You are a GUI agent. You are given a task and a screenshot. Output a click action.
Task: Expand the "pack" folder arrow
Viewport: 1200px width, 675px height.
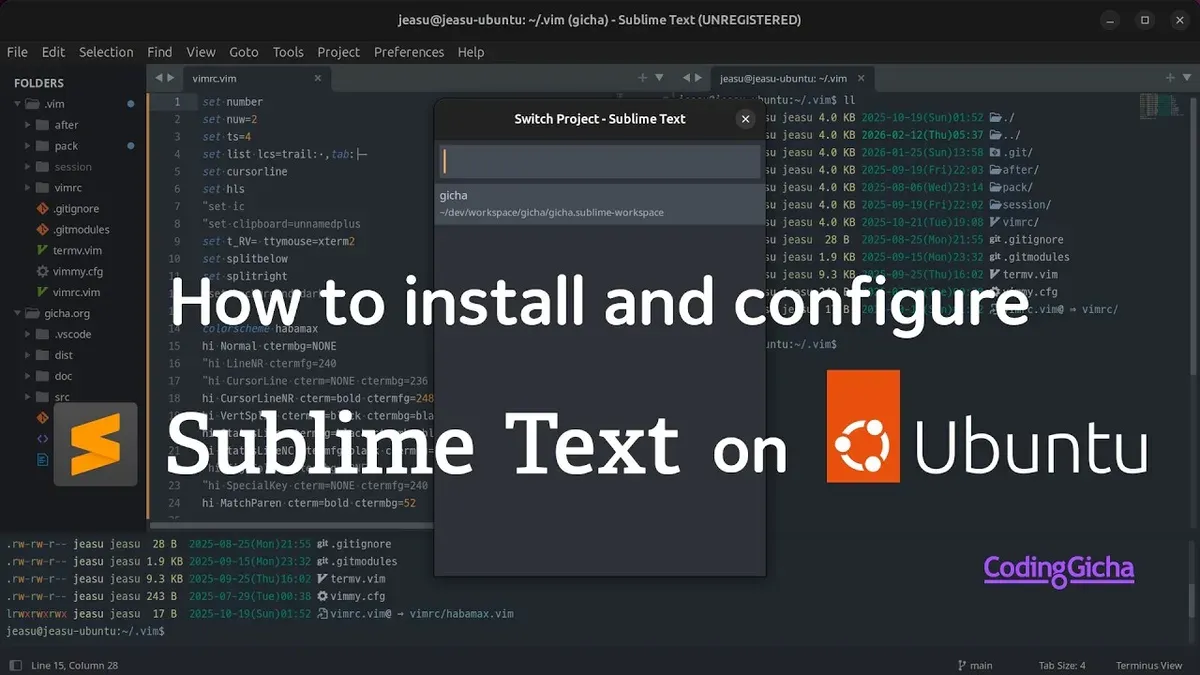coord(28,146)
